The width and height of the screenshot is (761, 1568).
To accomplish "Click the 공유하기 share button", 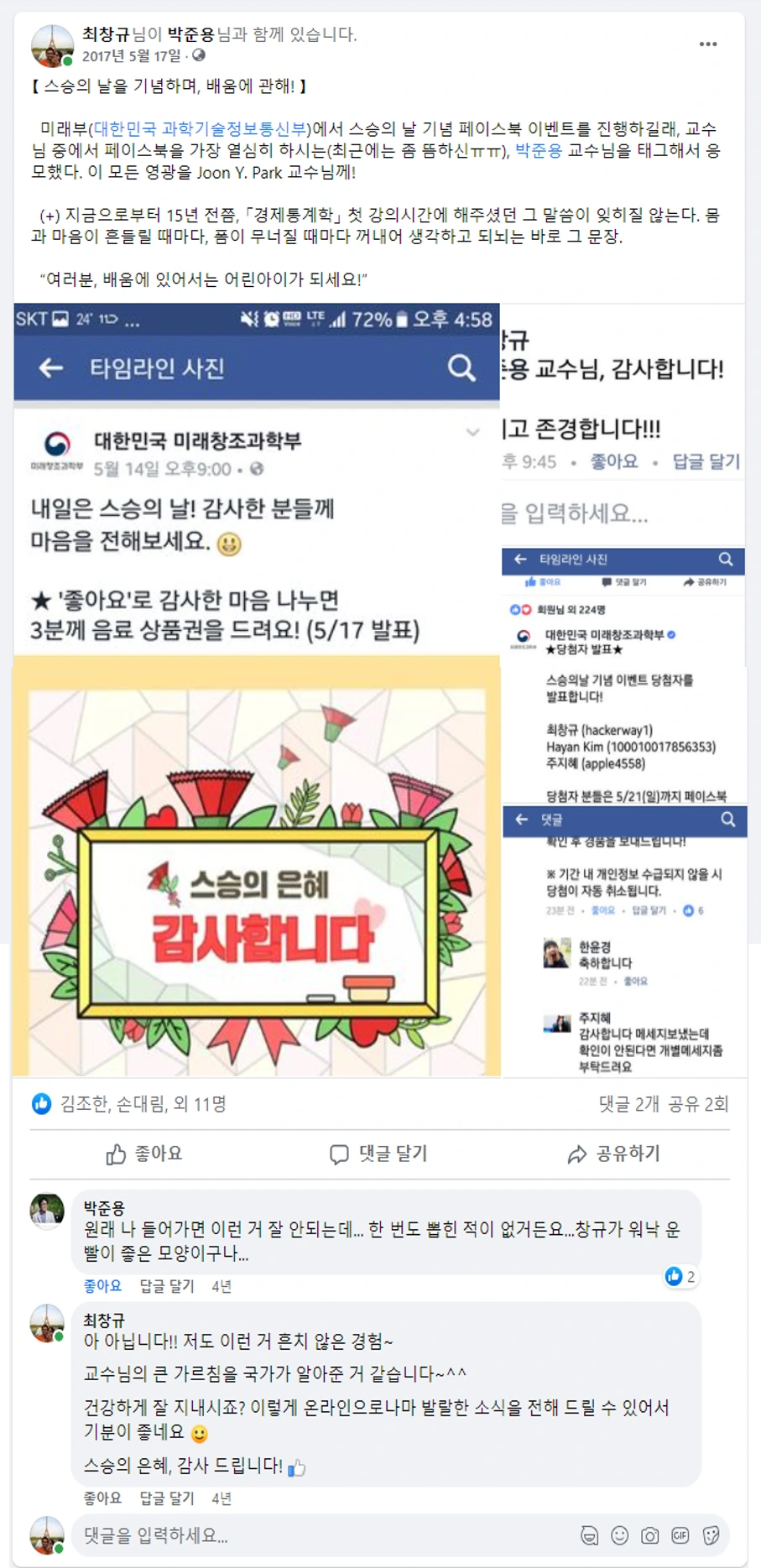I will tap(614, 1154).
